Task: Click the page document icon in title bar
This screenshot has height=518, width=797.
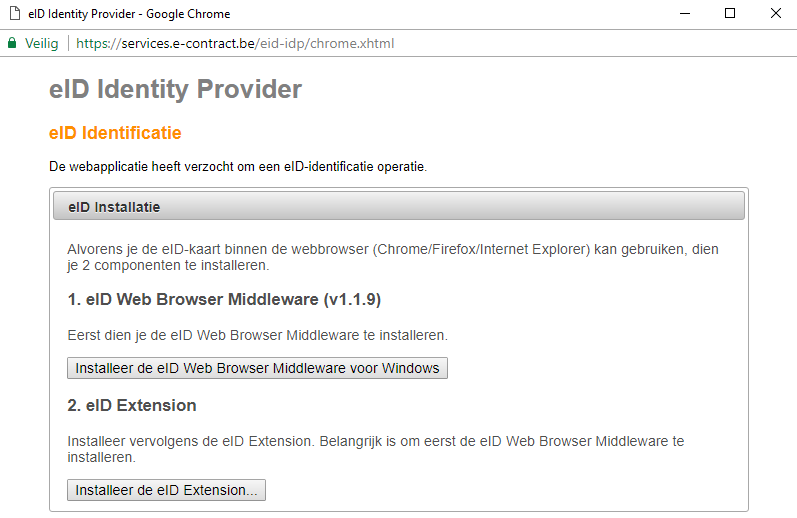Action: 15,14
